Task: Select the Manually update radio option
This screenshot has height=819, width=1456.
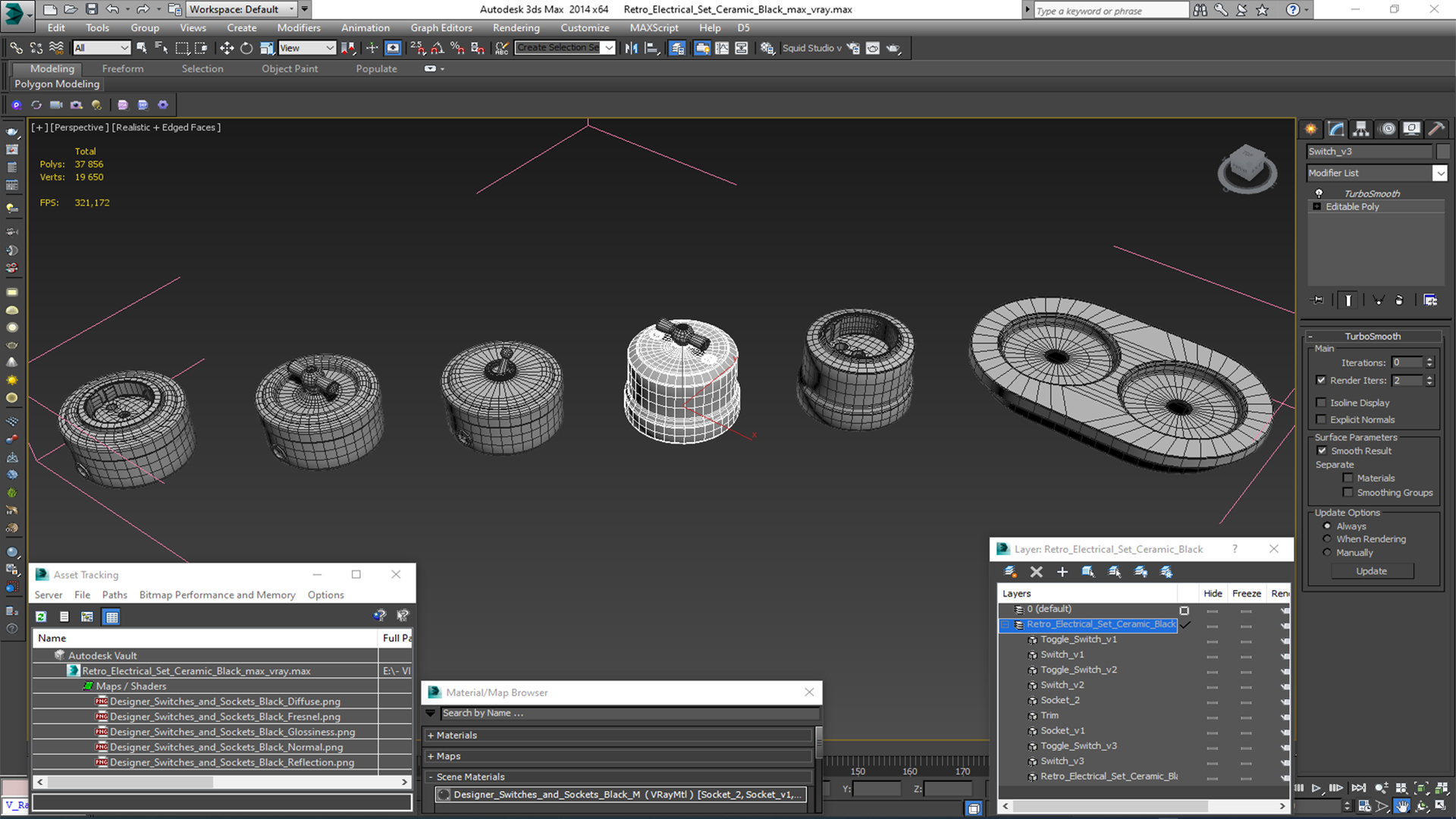Action: click(1327, 552)
